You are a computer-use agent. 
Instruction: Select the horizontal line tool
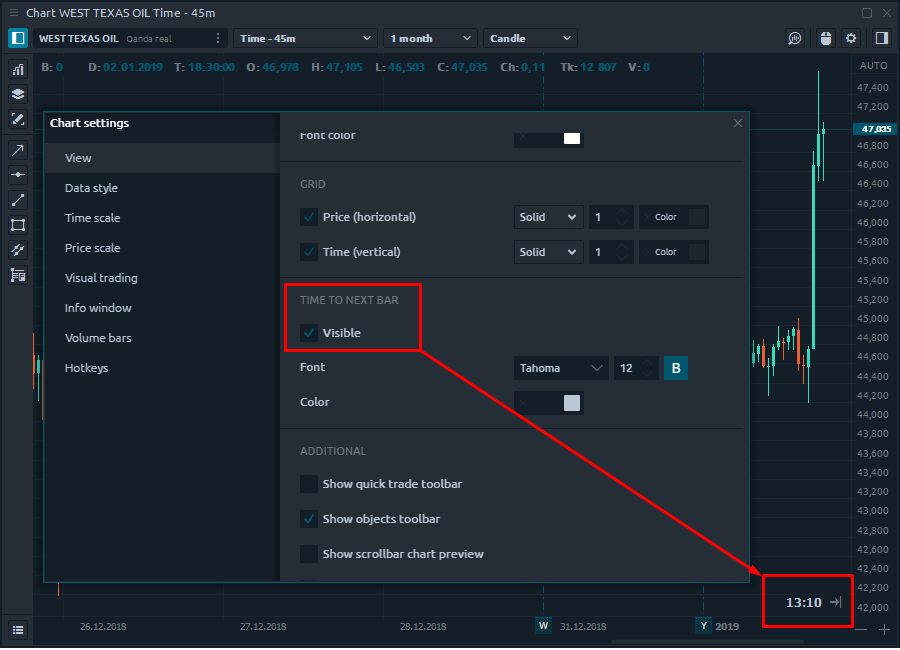click(18, 175)
